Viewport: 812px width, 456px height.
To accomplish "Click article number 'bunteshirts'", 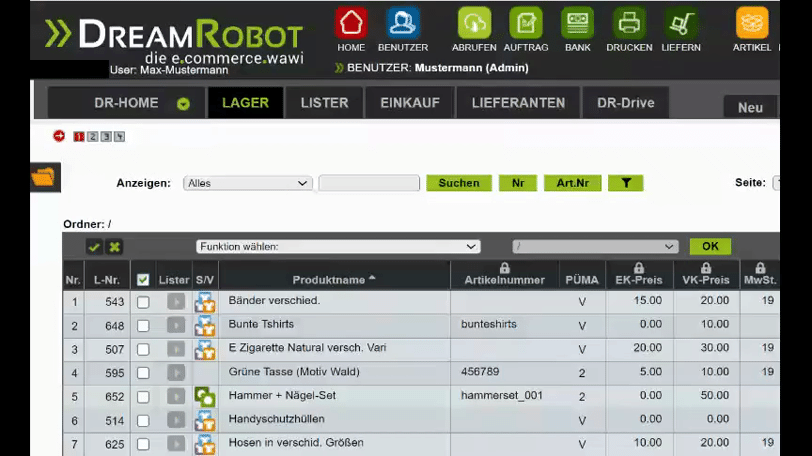I will 489,324.
